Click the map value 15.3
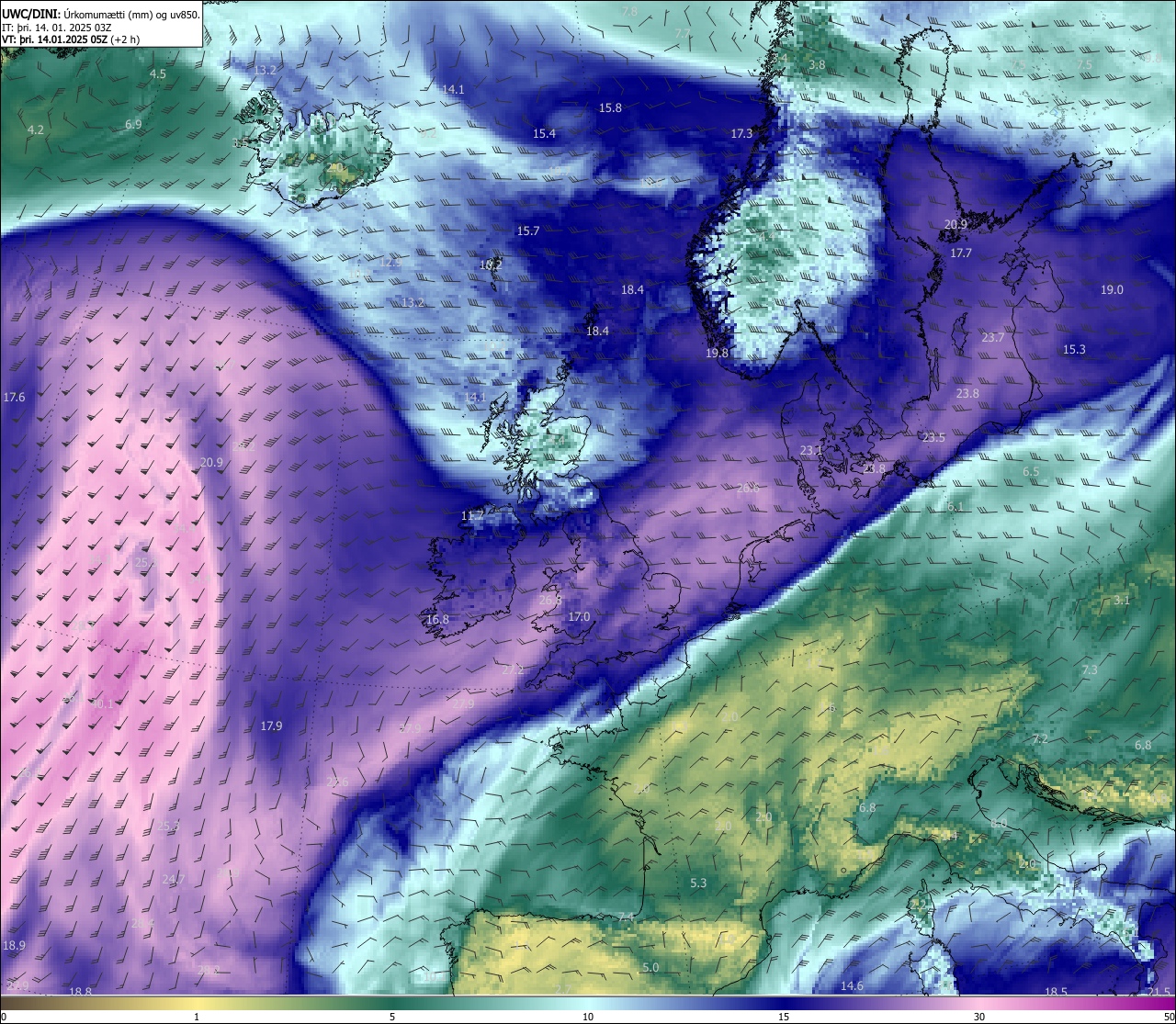Image resolution: width=1176 pixels, height=1024 pixels. tap(1074, 349)
